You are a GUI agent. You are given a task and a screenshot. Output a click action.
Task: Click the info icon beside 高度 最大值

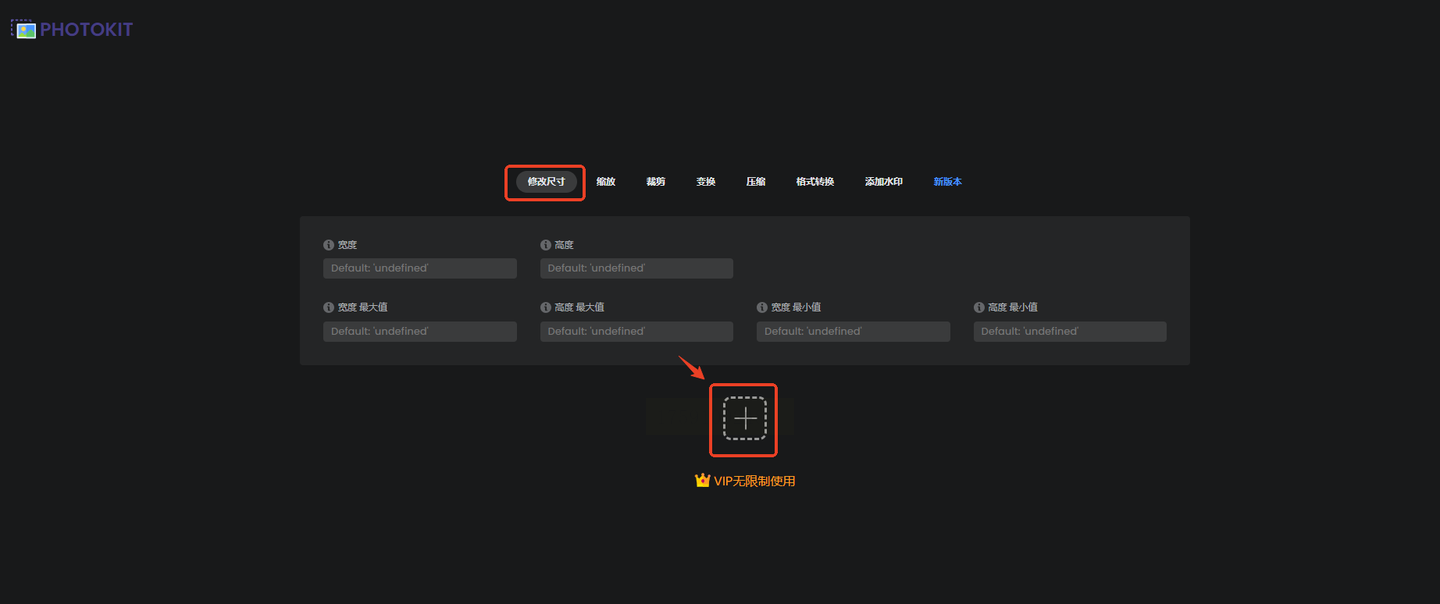546,308
